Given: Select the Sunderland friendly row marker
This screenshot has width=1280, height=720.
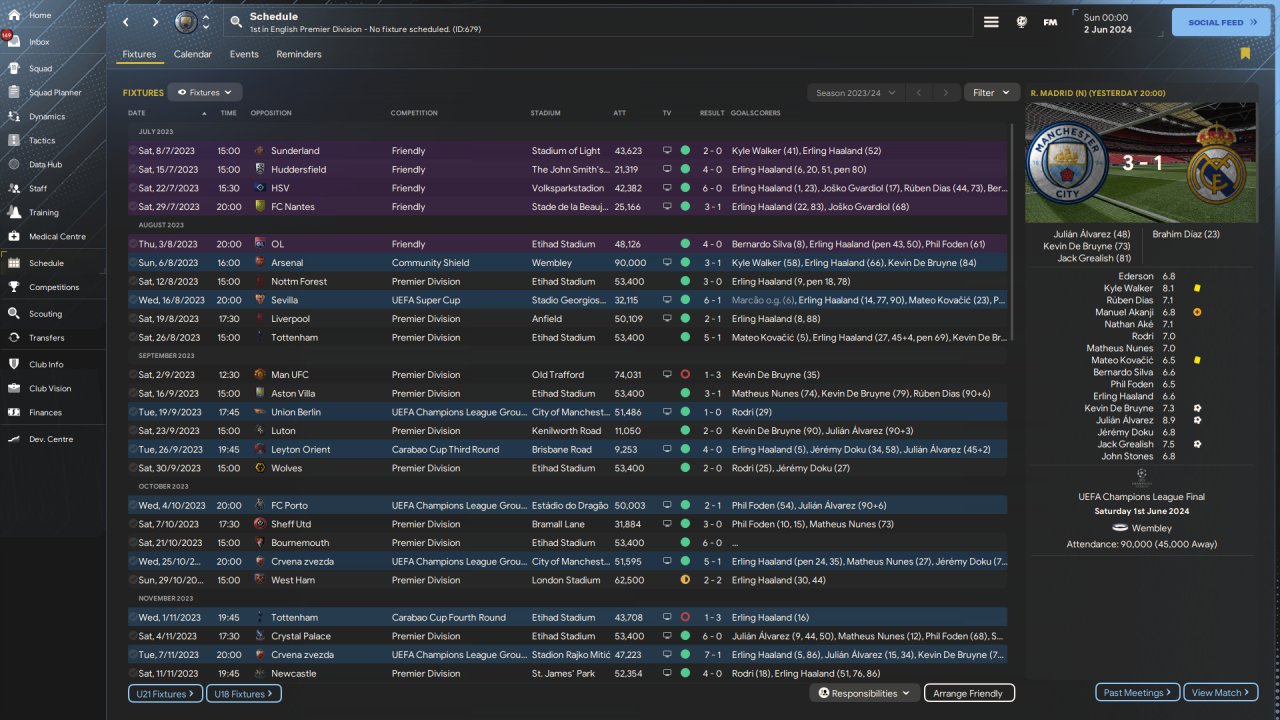Looking at the screenshot, I should tap(133, 151).
